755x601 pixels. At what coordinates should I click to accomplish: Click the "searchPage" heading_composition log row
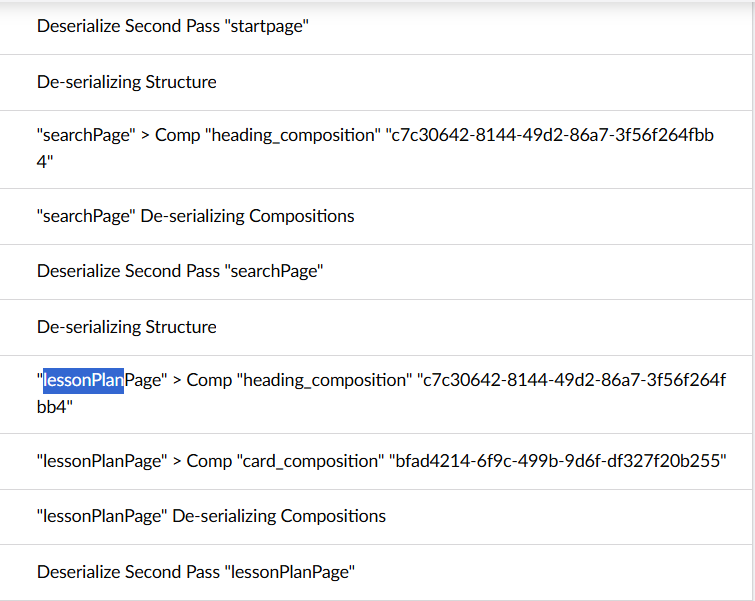pyautogui.click(x=375, y=148)
